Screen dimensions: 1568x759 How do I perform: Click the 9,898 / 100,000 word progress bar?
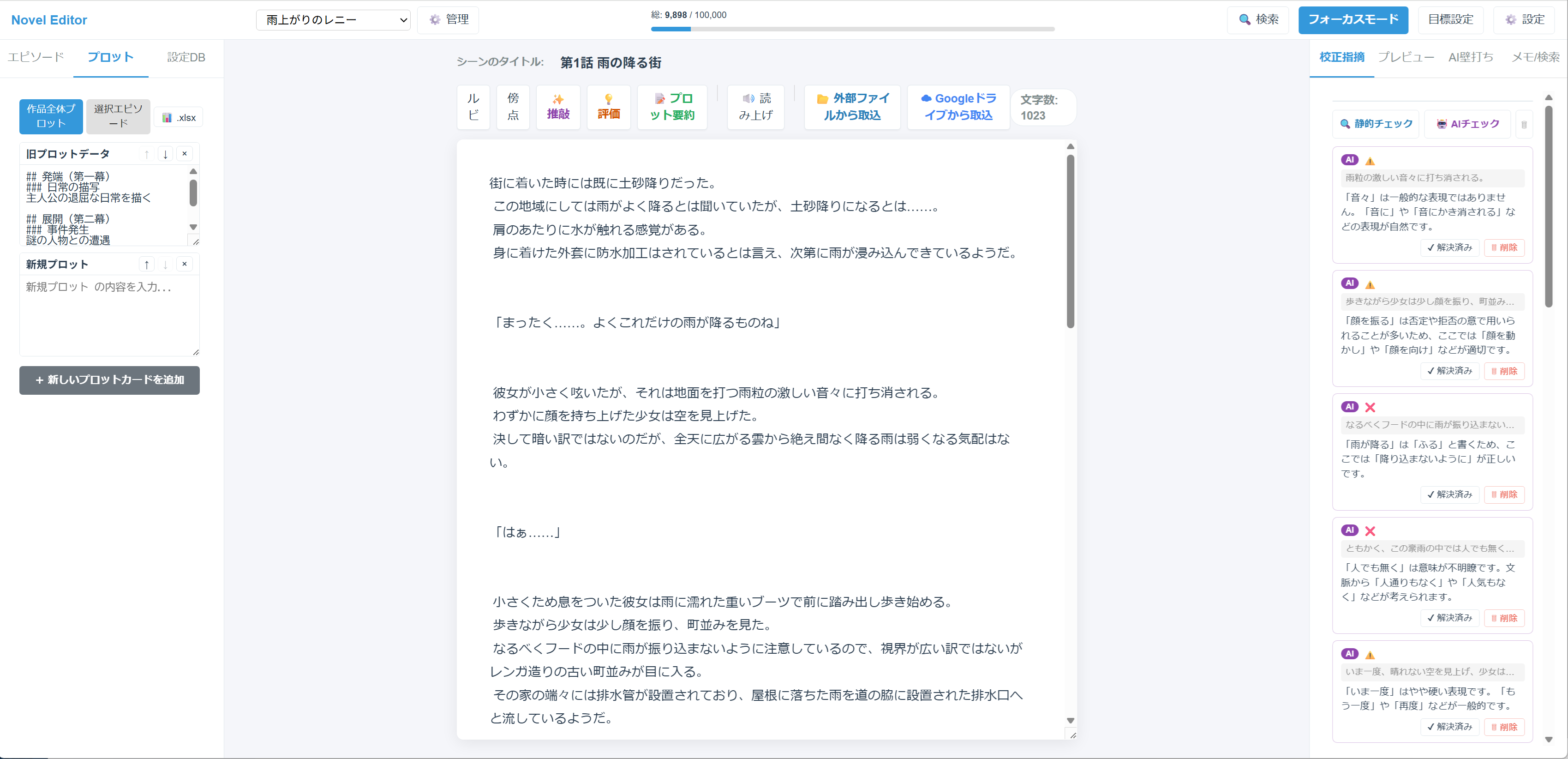852,29
